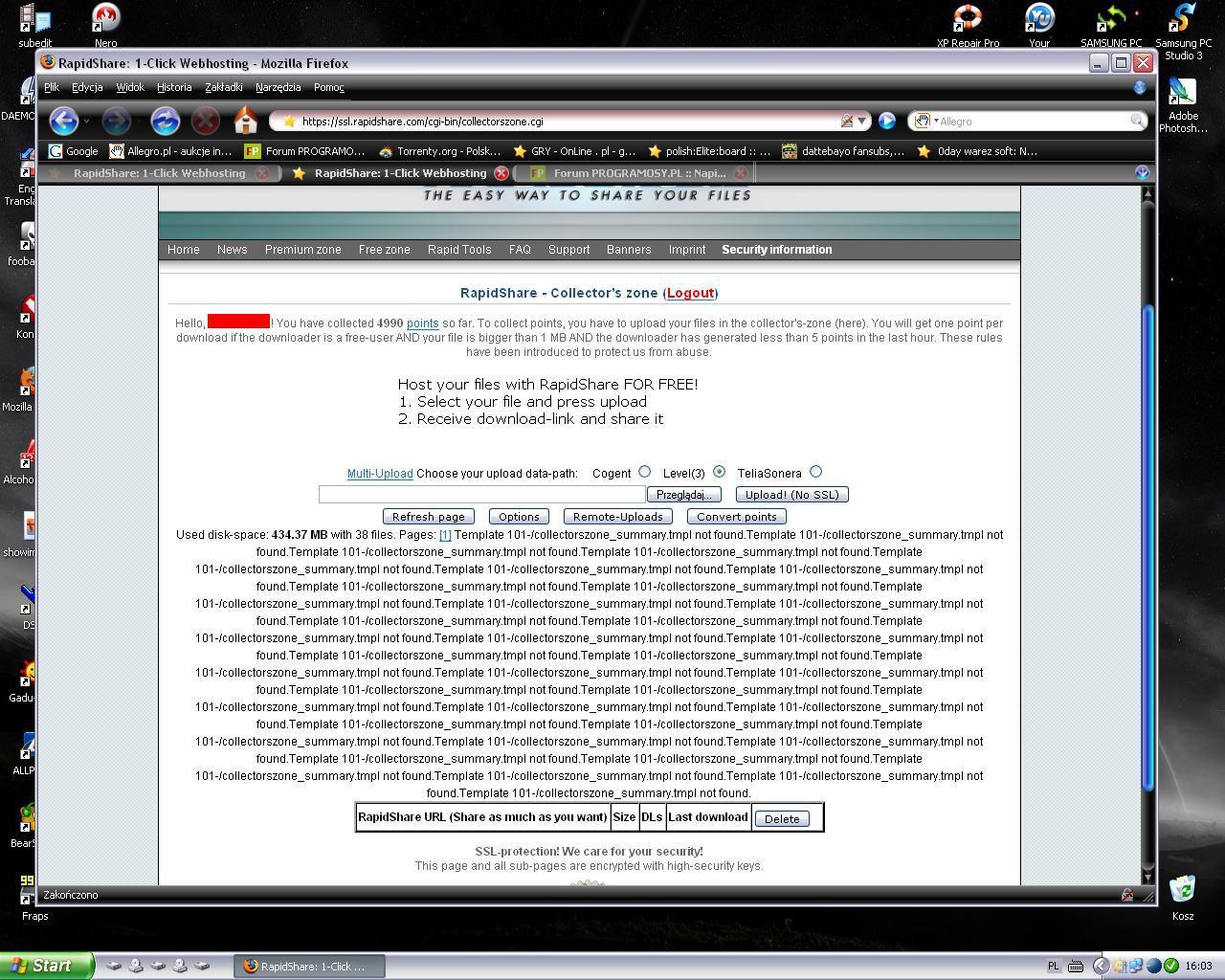Open the polish:Elite:board bookmark
This screenshot has width=1225, height=980.
click(x=709, y=151)
